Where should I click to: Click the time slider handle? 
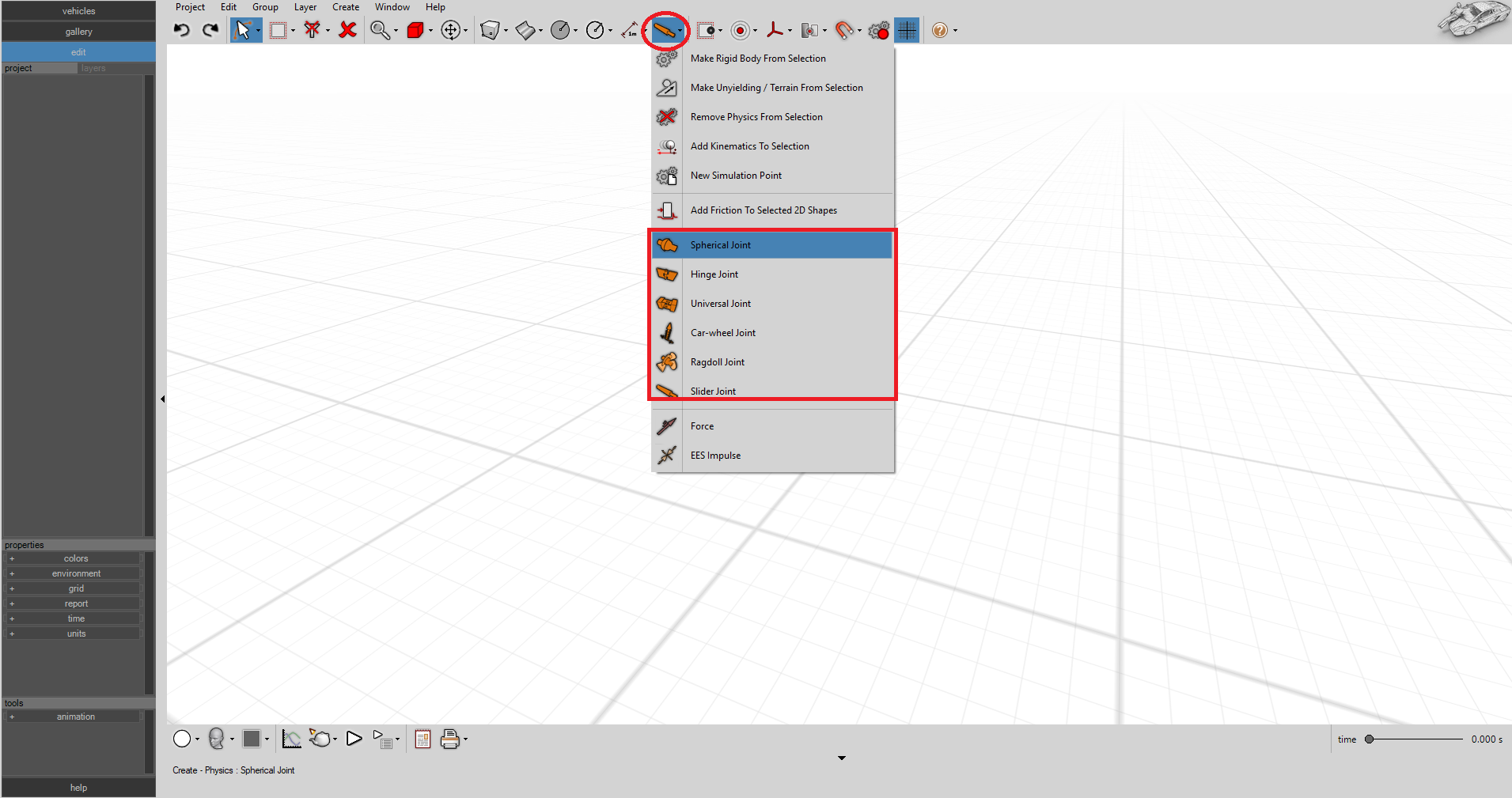coord(1369,739)
